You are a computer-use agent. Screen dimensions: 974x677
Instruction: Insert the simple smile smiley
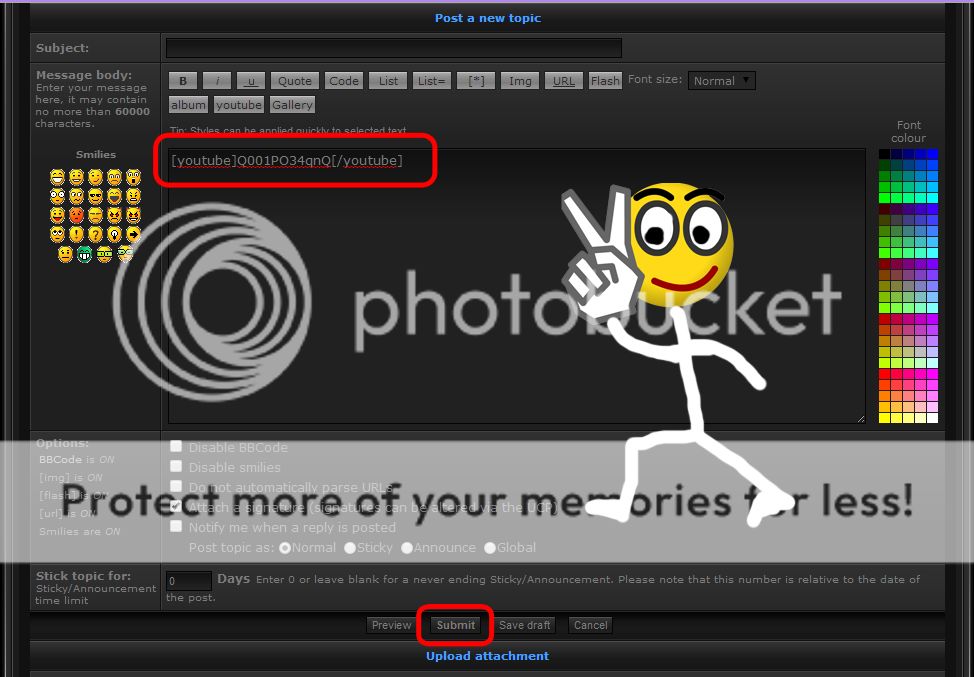tap(76, 178)
